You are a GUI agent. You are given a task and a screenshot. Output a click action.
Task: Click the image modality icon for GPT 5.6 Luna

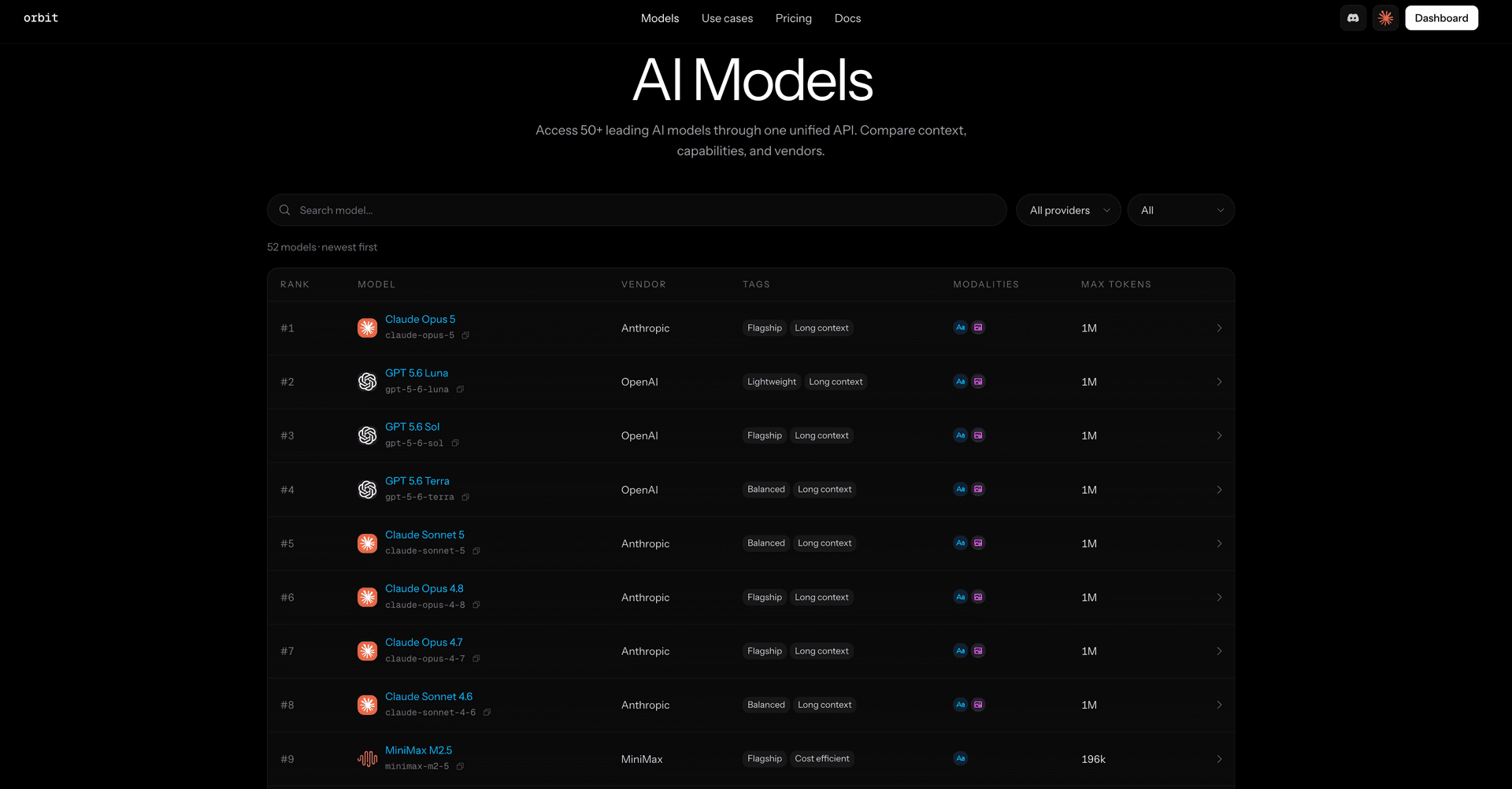coord(978,382)
